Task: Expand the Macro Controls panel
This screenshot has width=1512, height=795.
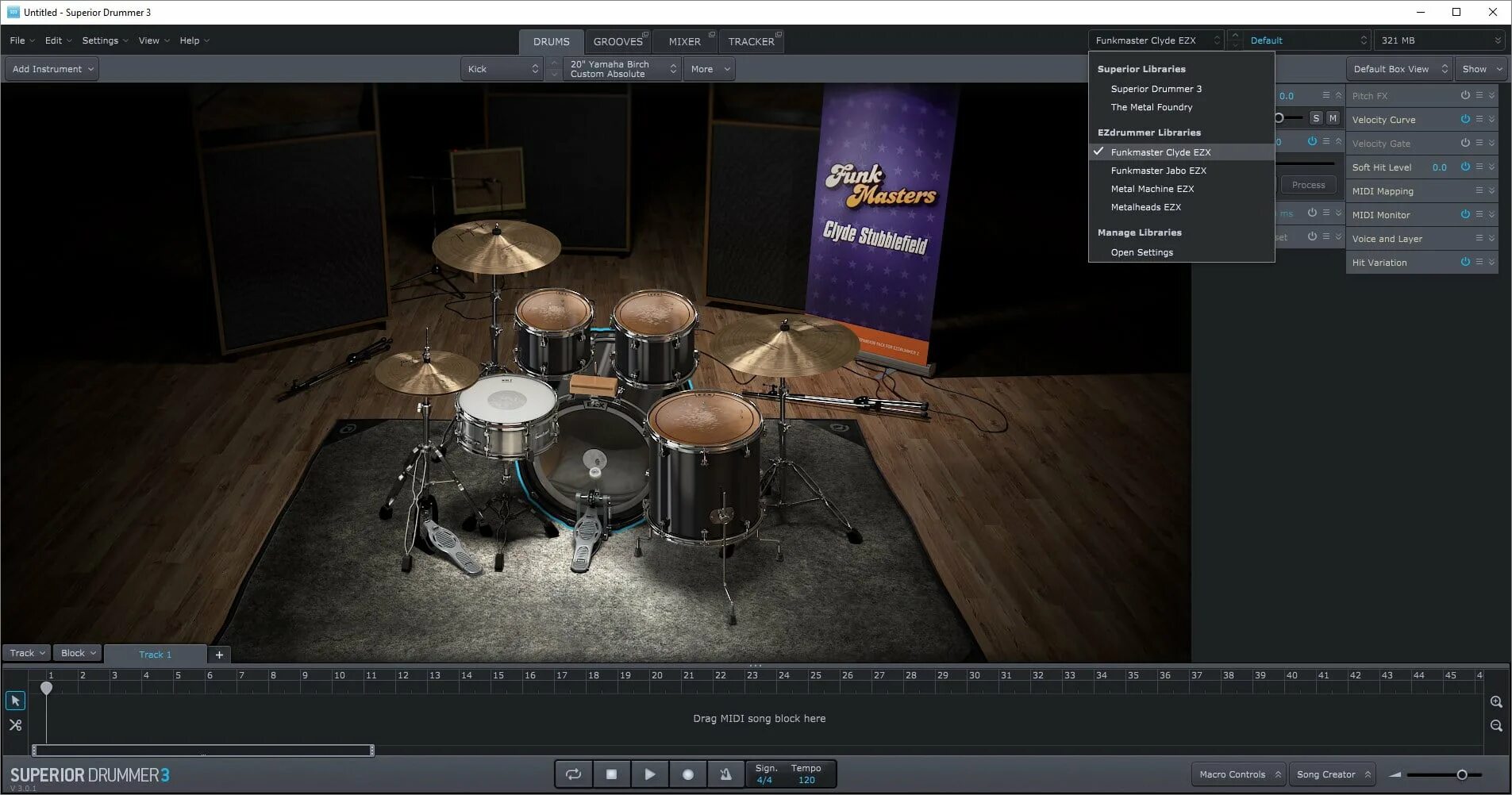Action: tap(1238, 774)
